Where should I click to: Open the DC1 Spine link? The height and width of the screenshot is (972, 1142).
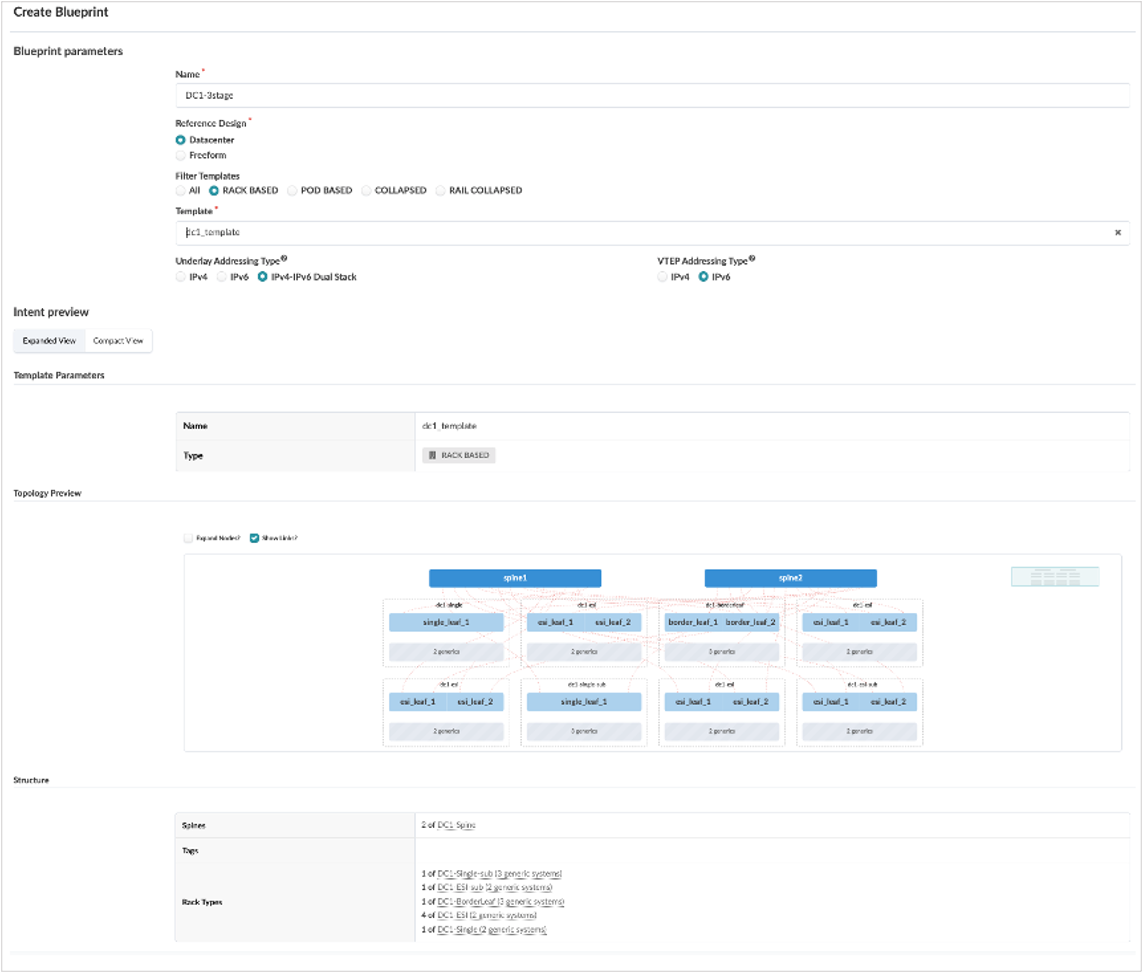(456, 826)
